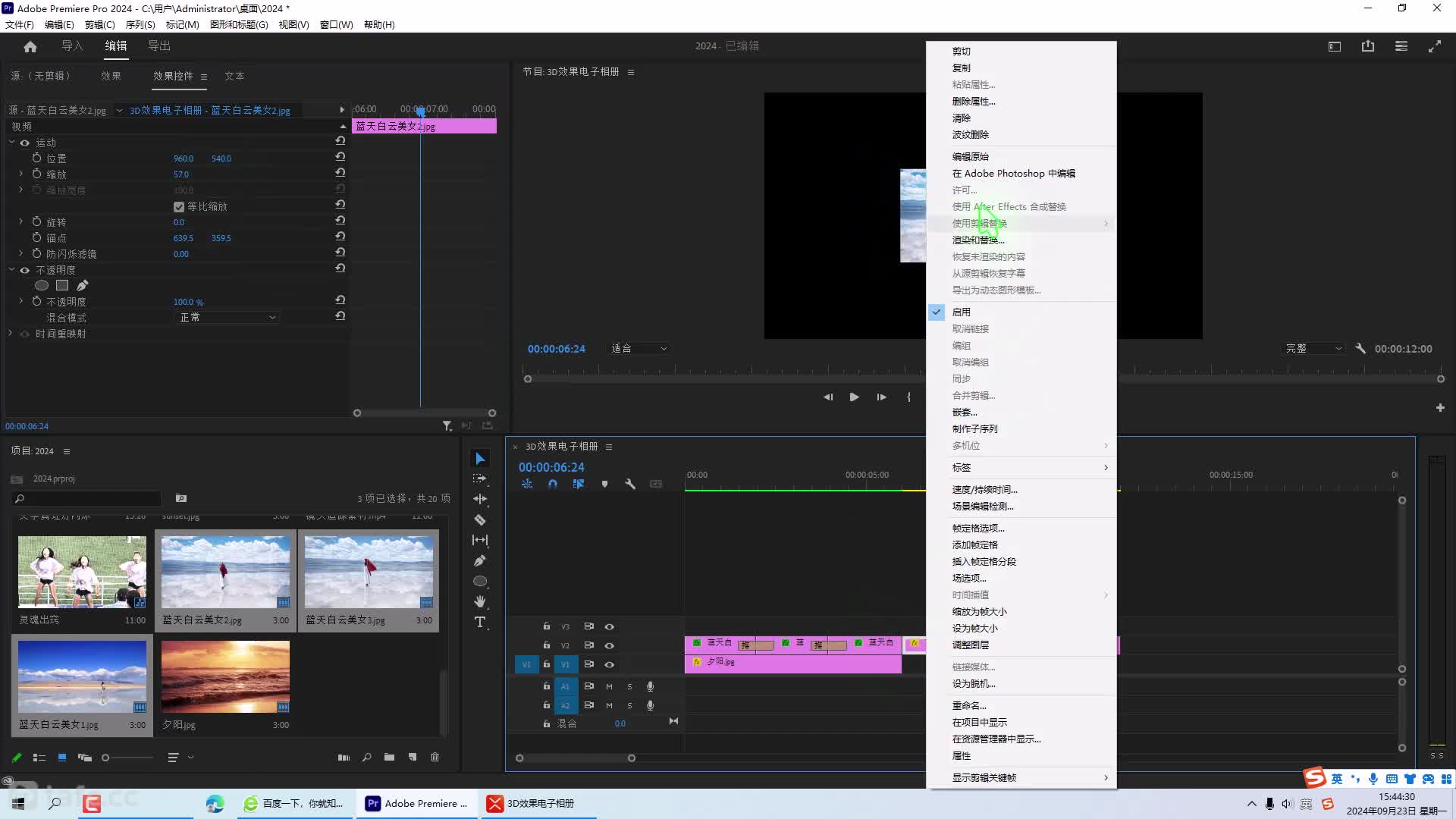This screenshot has width=1456, height=819.
Task: Open playback resolution 完整 dropdown
Action: 1313,348
